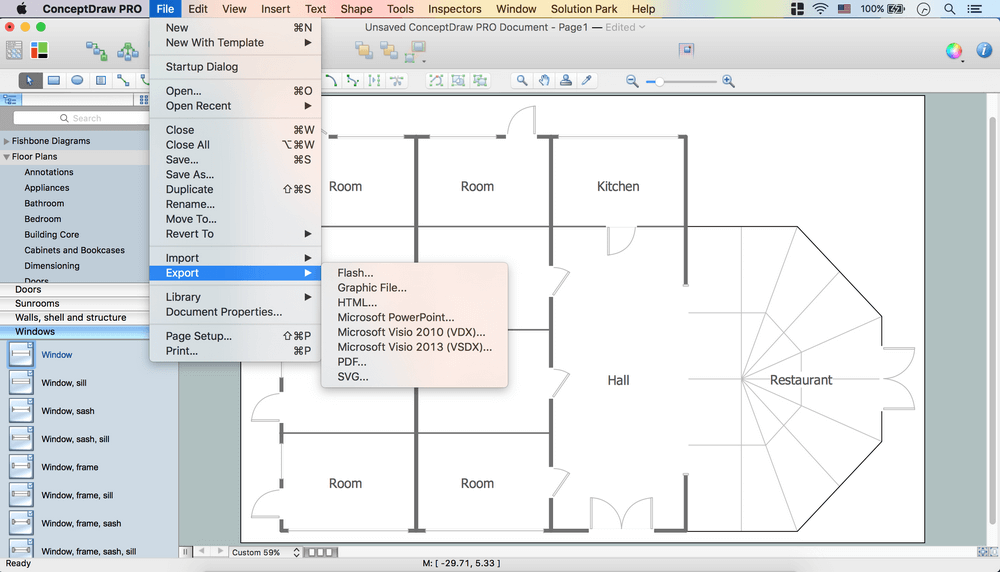Open the New With Template submenu

click(235, 43)
